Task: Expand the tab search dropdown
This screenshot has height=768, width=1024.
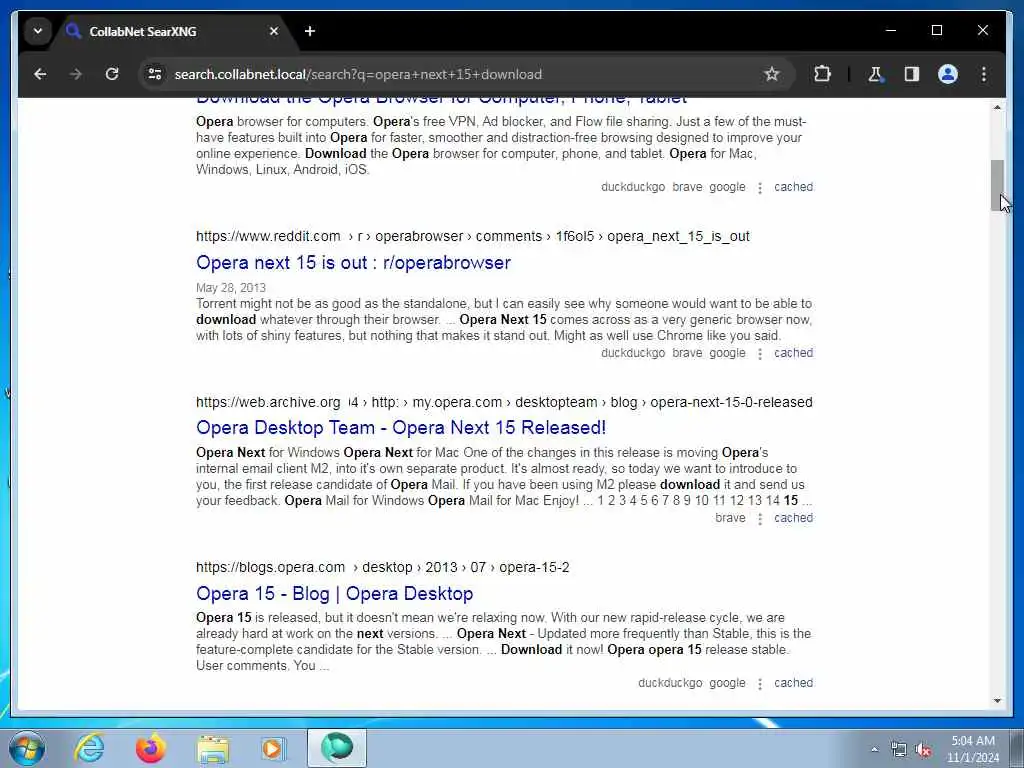Action: click(38, 31)
